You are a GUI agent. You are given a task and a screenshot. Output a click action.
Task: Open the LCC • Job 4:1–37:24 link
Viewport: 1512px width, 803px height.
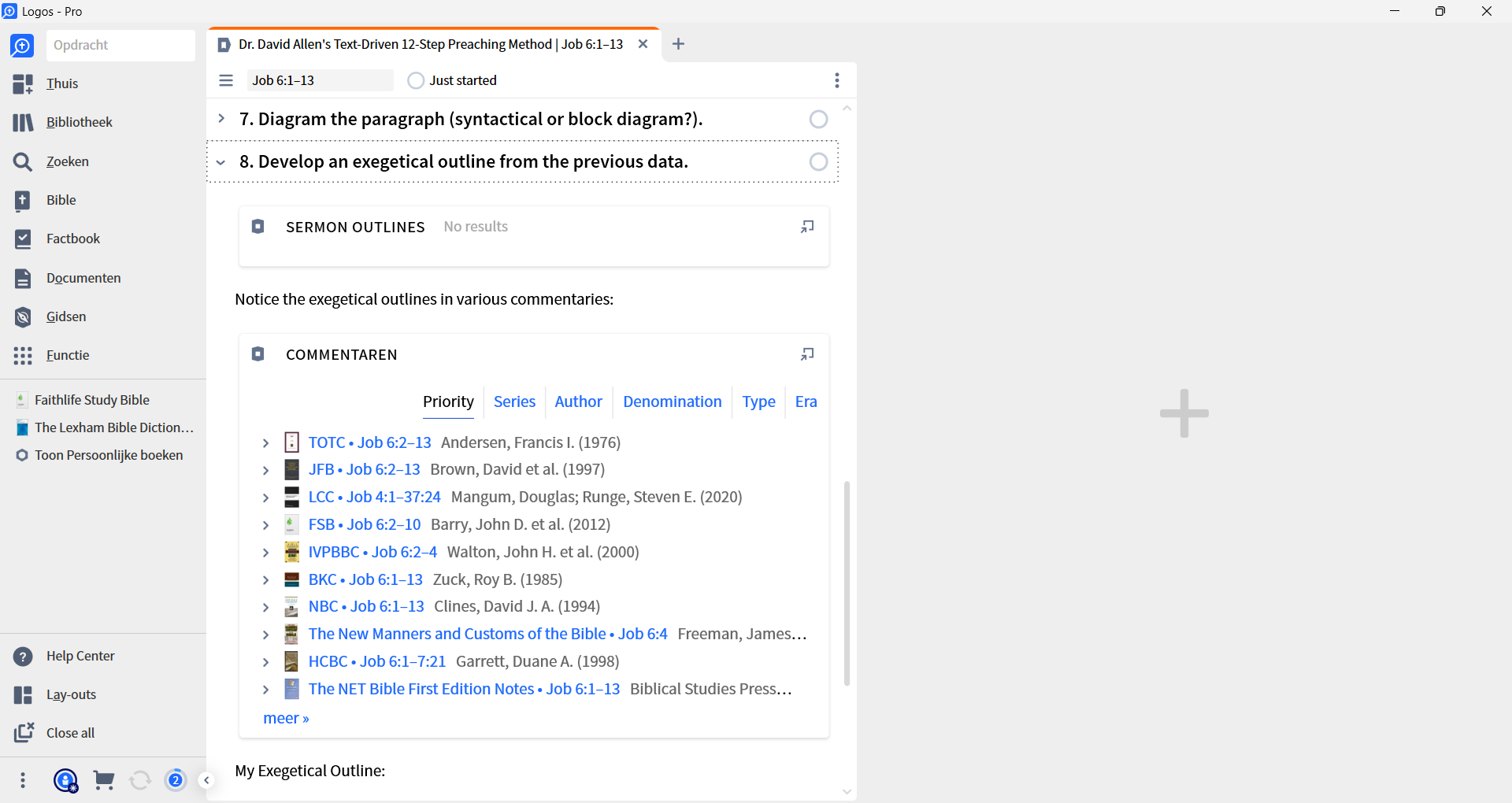(375, 497)
